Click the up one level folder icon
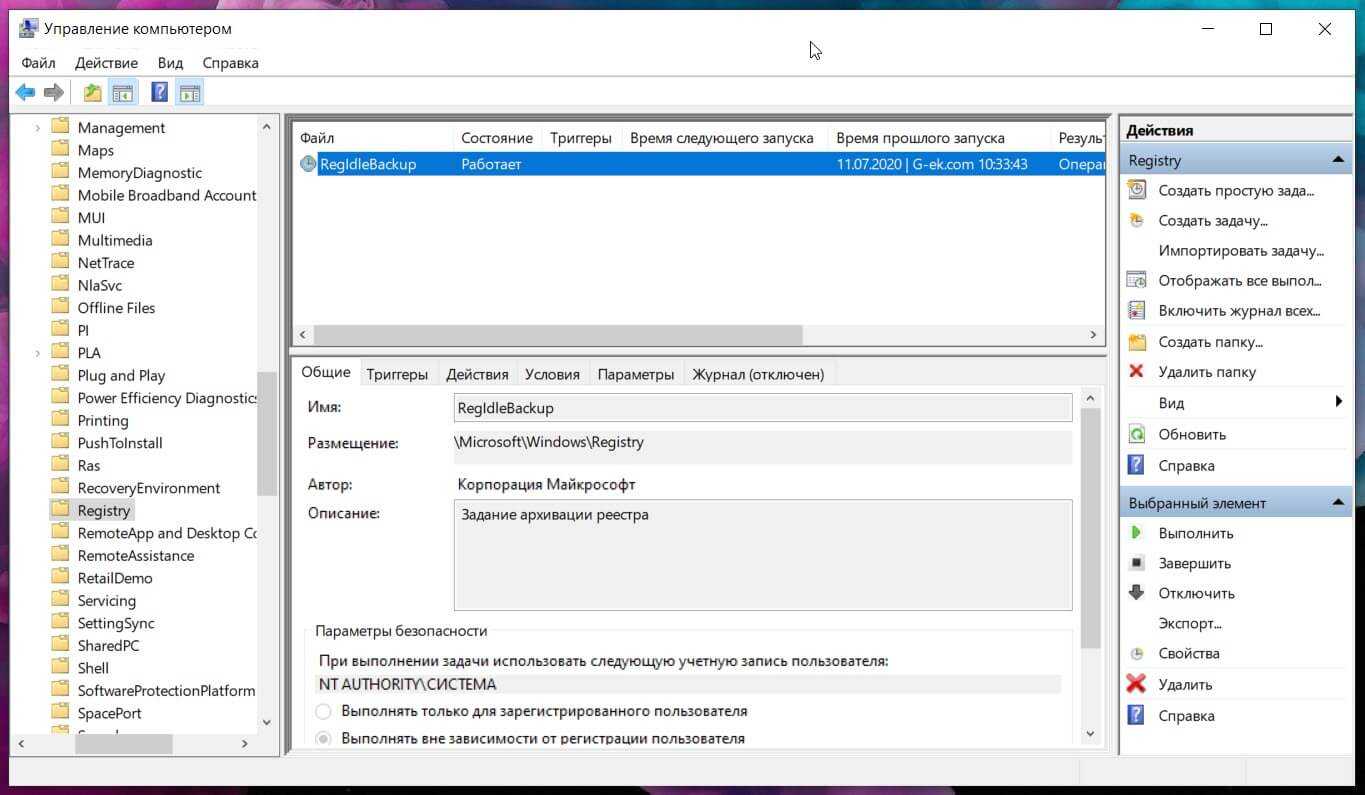 (92, 93)
